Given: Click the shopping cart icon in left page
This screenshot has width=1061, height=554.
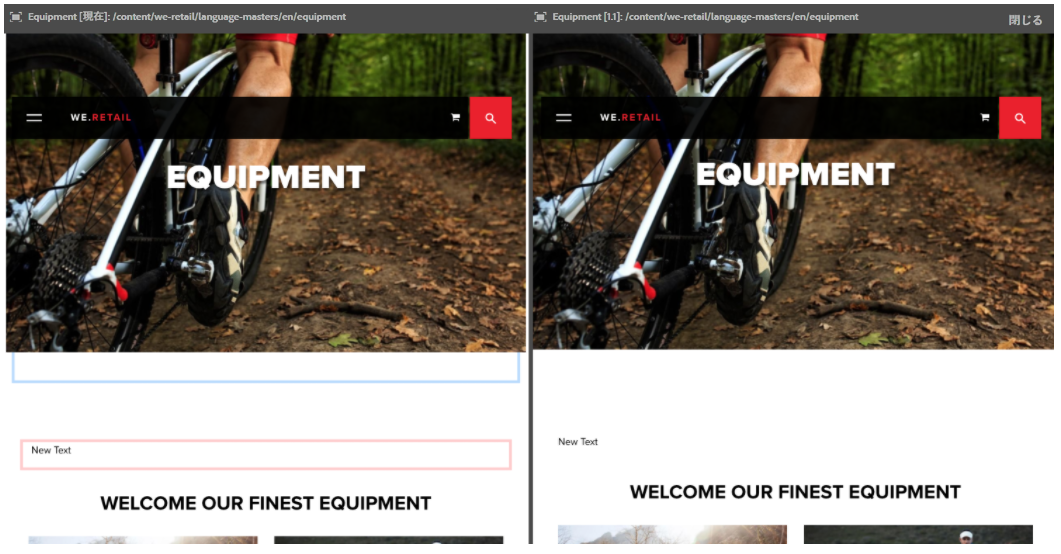Looking at the screenshot, I should point(455,118).
